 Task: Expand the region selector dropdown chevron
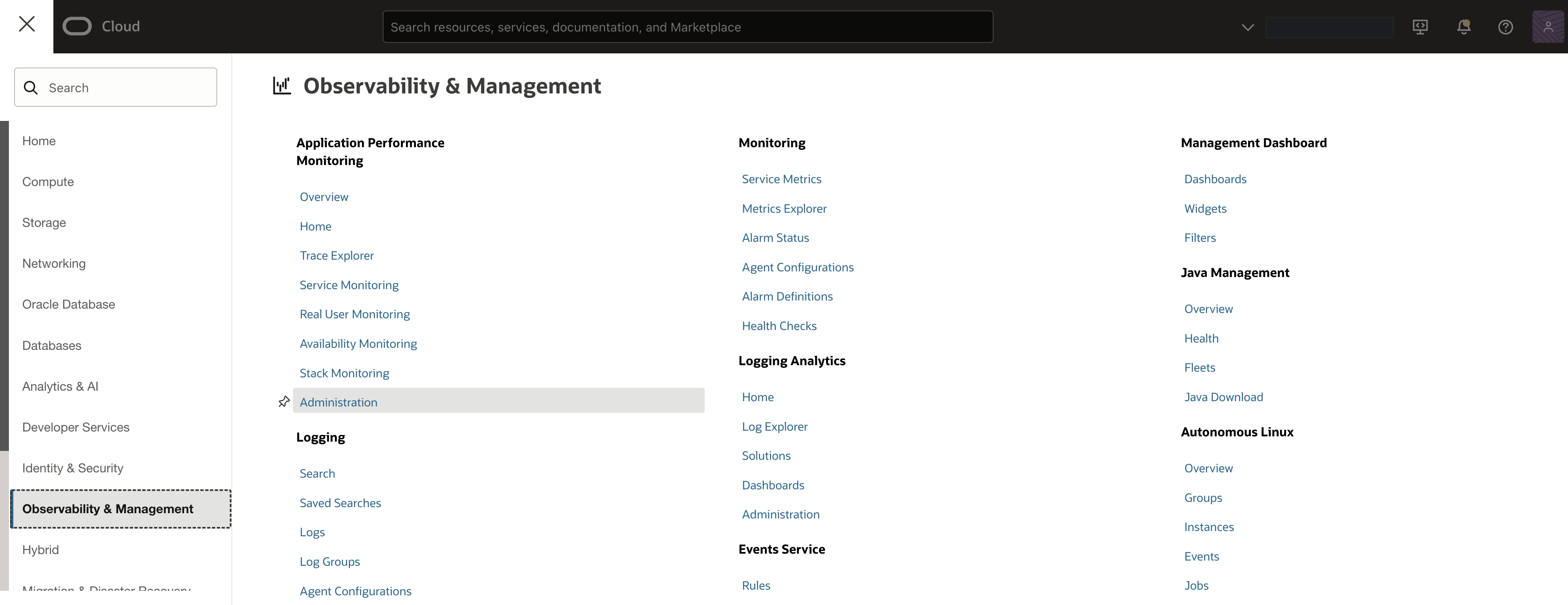pos(1247,27)
